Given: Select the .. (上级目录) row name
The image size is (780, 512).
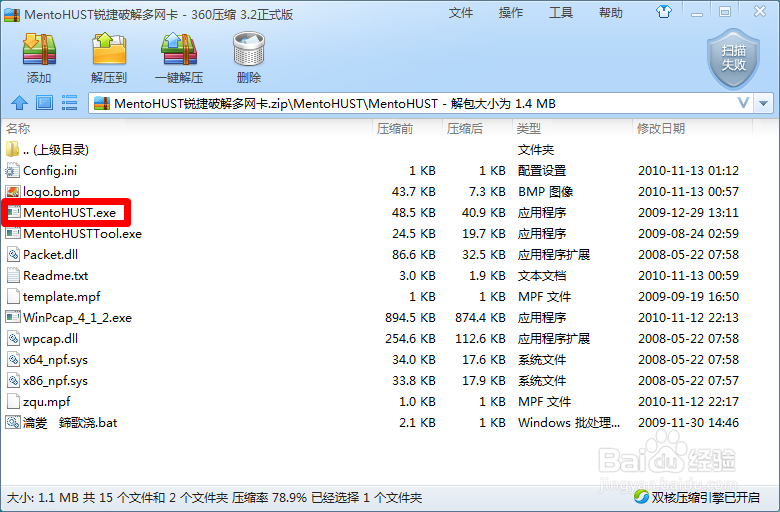Looking at the screenshot, I should 56,149.
